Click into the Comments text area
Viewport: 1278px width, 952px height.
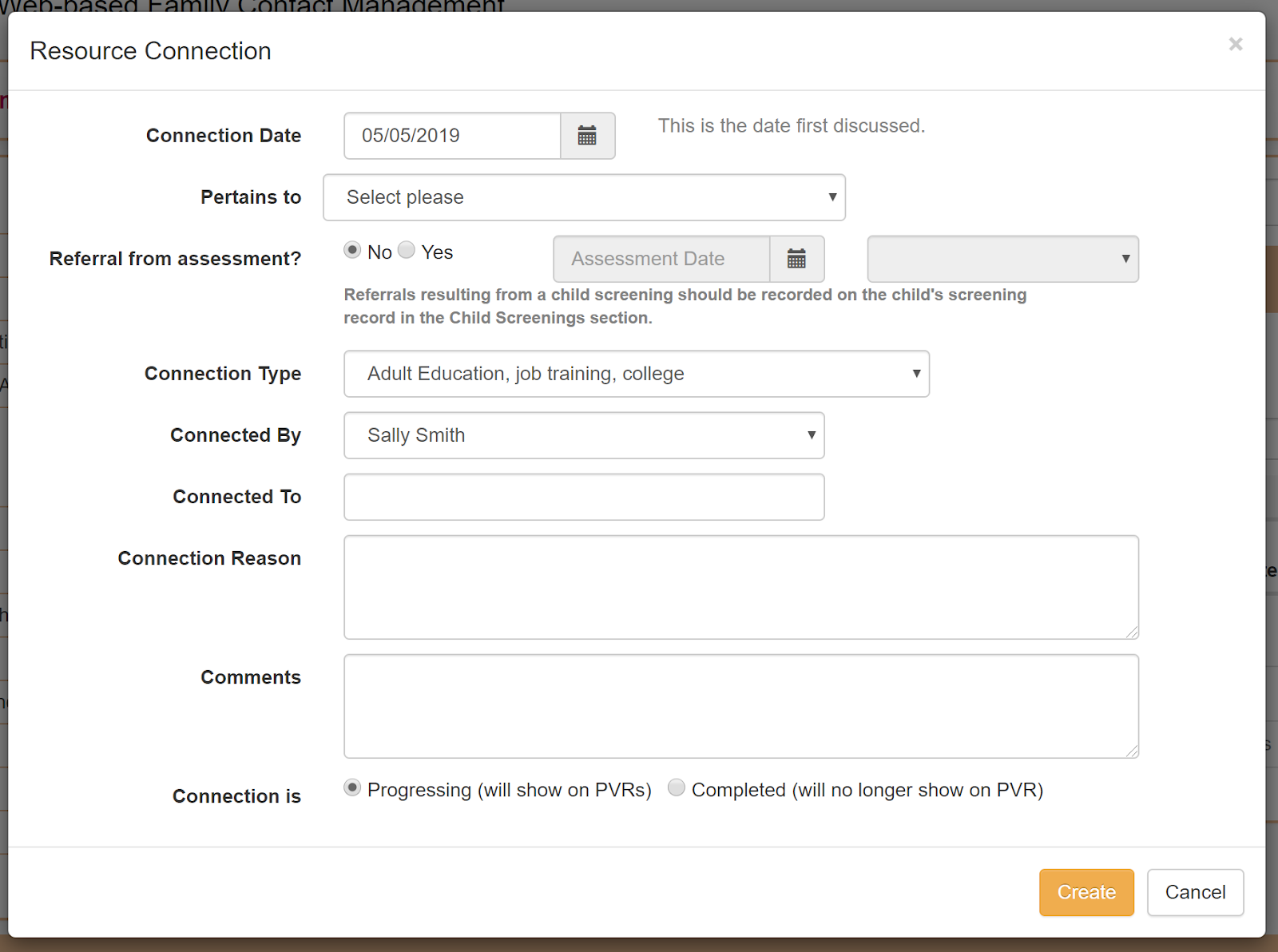pyautogui.click(x=740, y=706)
